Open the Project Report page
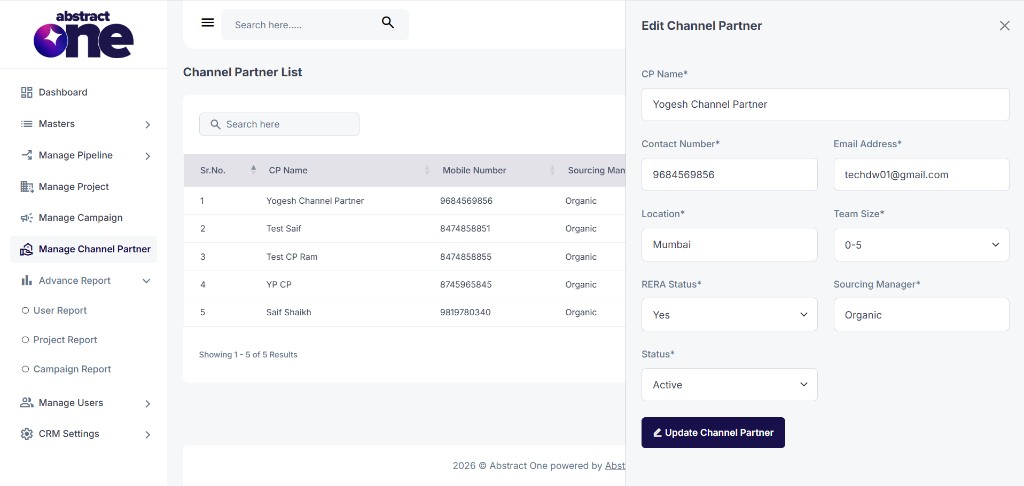This screenshot has height=486, width=1024. click(x=65, y=340)
